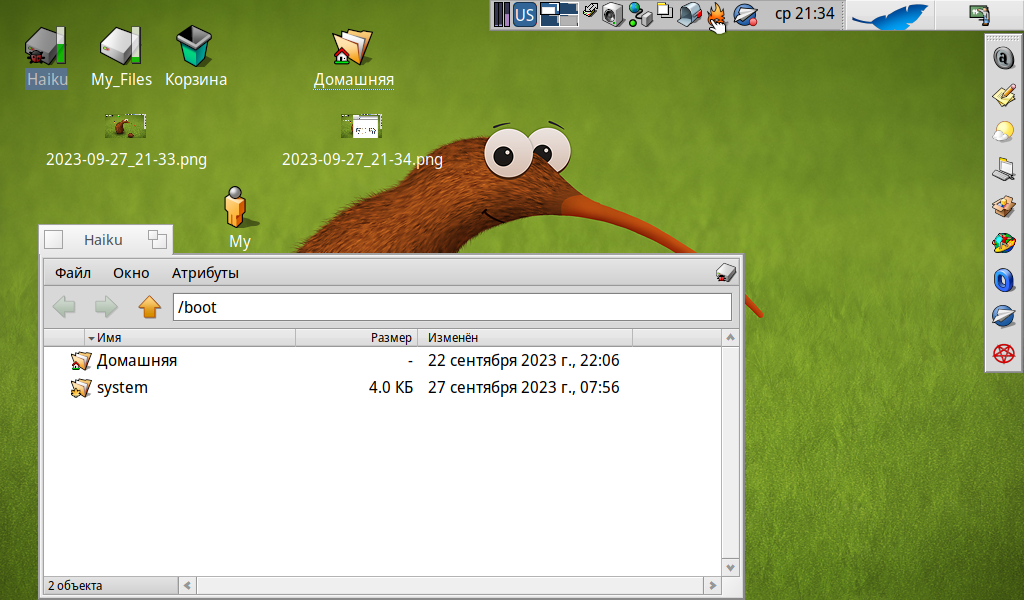Click the Workspaces applet in the tray

click(x=558, y=14)
